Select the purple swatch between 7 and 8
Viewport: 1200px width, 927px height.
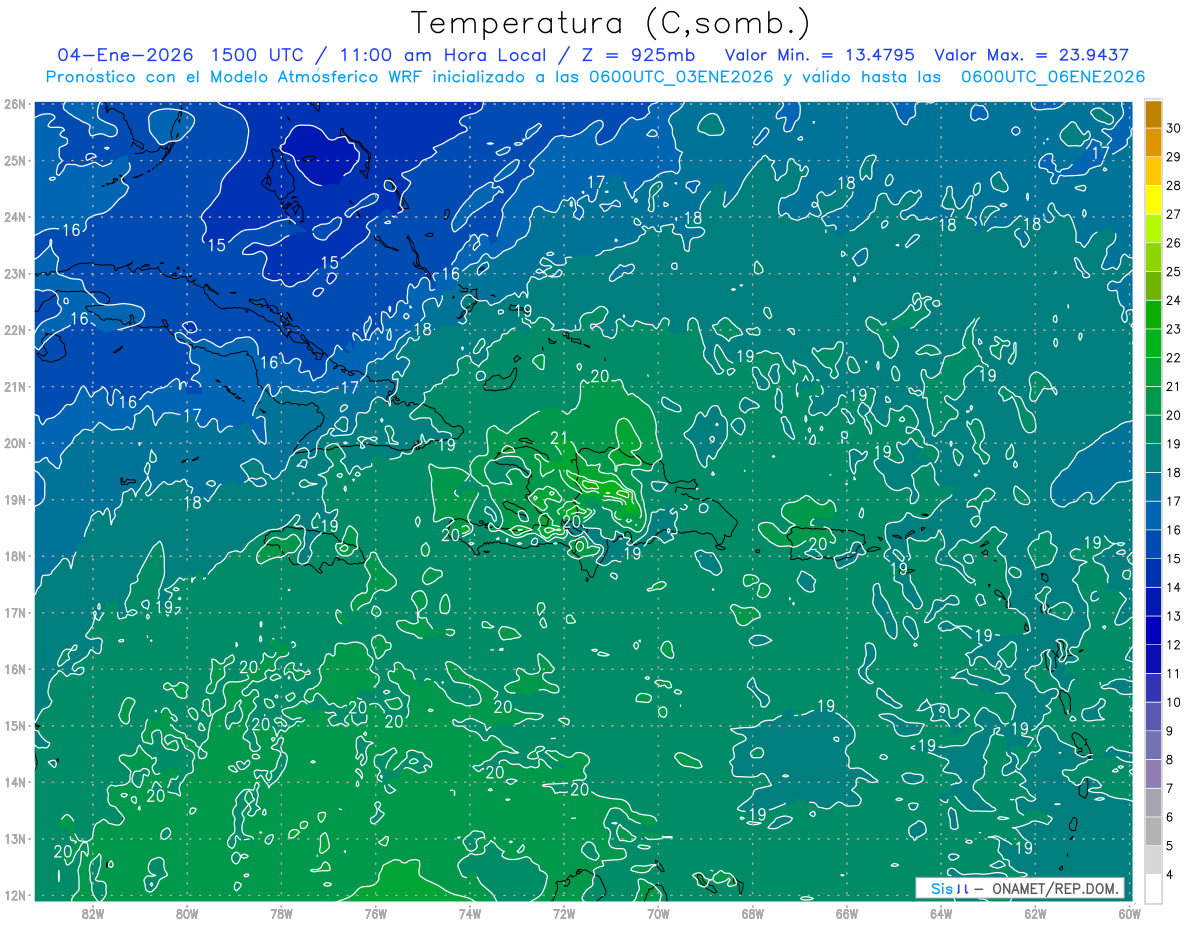point(1153,774)
